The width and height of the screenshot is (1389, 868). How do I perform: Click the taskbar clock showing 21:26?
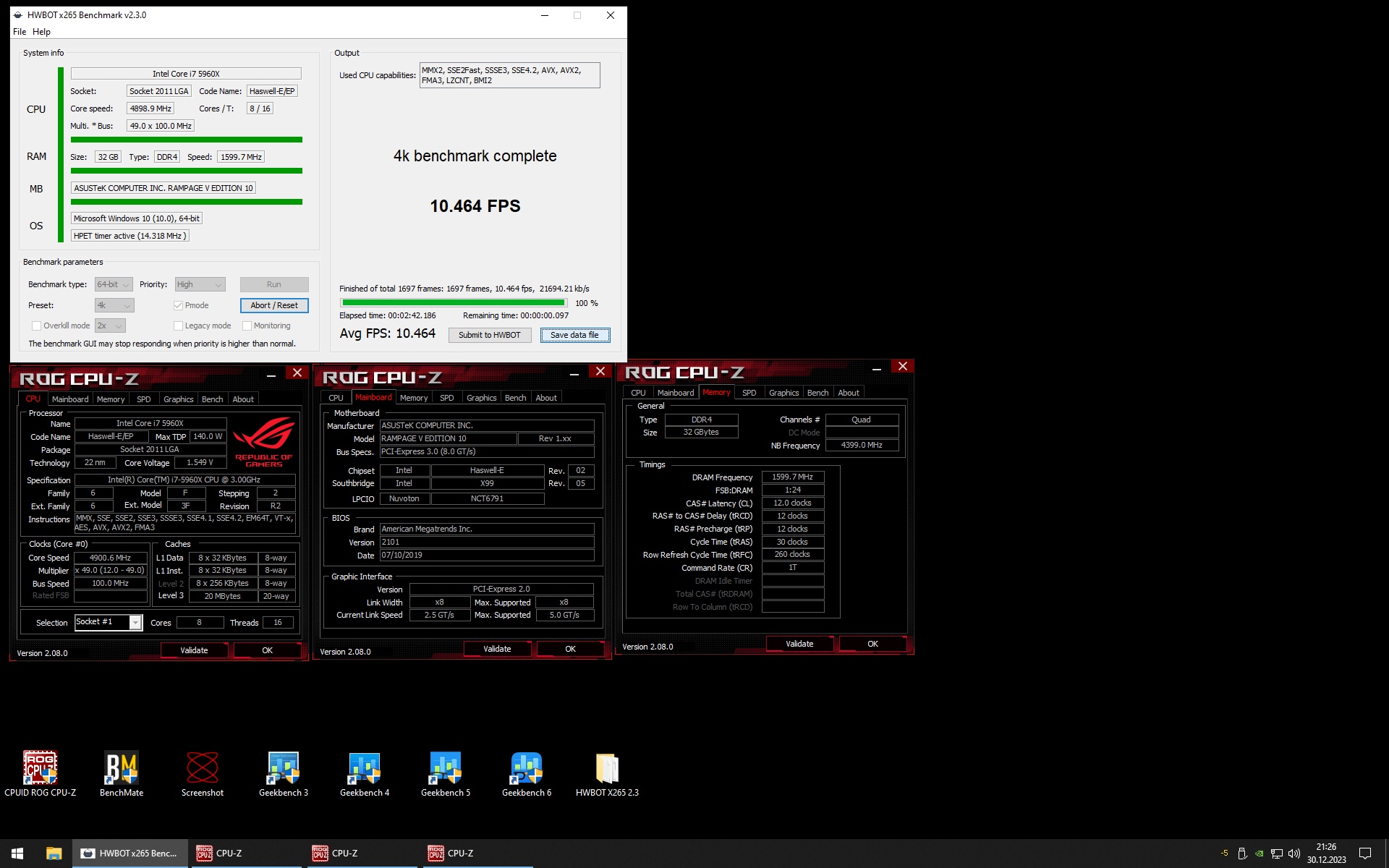tap(1326, 854)
